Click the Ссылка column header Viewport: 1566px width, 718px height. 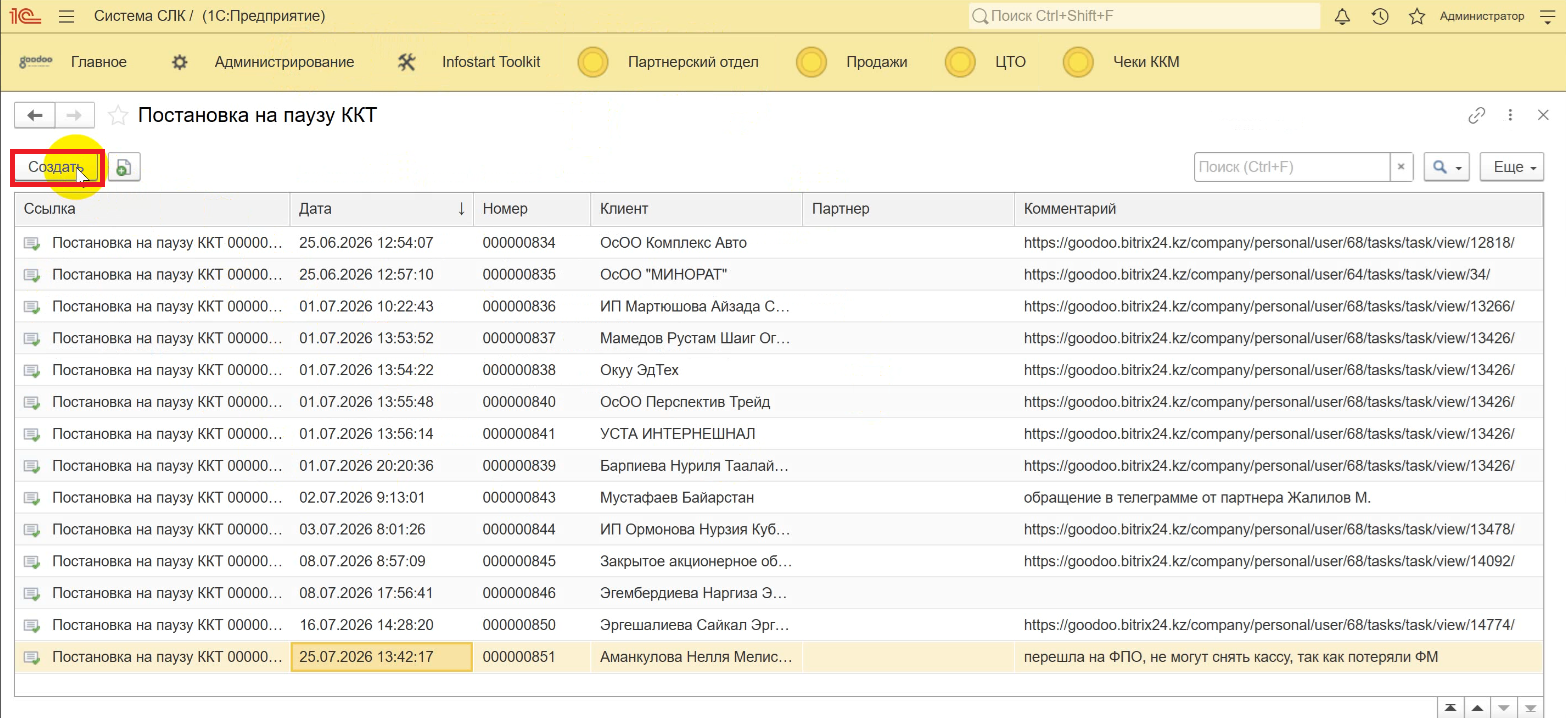tap(152, 209)
